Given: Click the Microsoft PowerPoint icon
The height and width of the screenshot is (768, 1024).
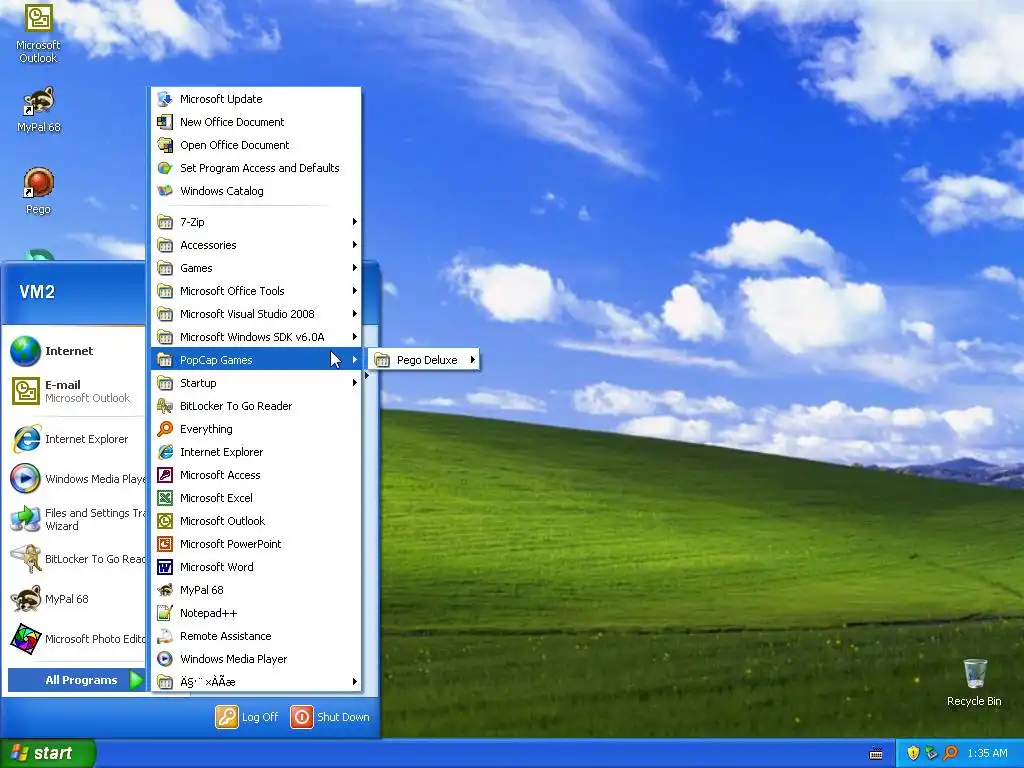Looking at the screenshot, I should (165, 543).
